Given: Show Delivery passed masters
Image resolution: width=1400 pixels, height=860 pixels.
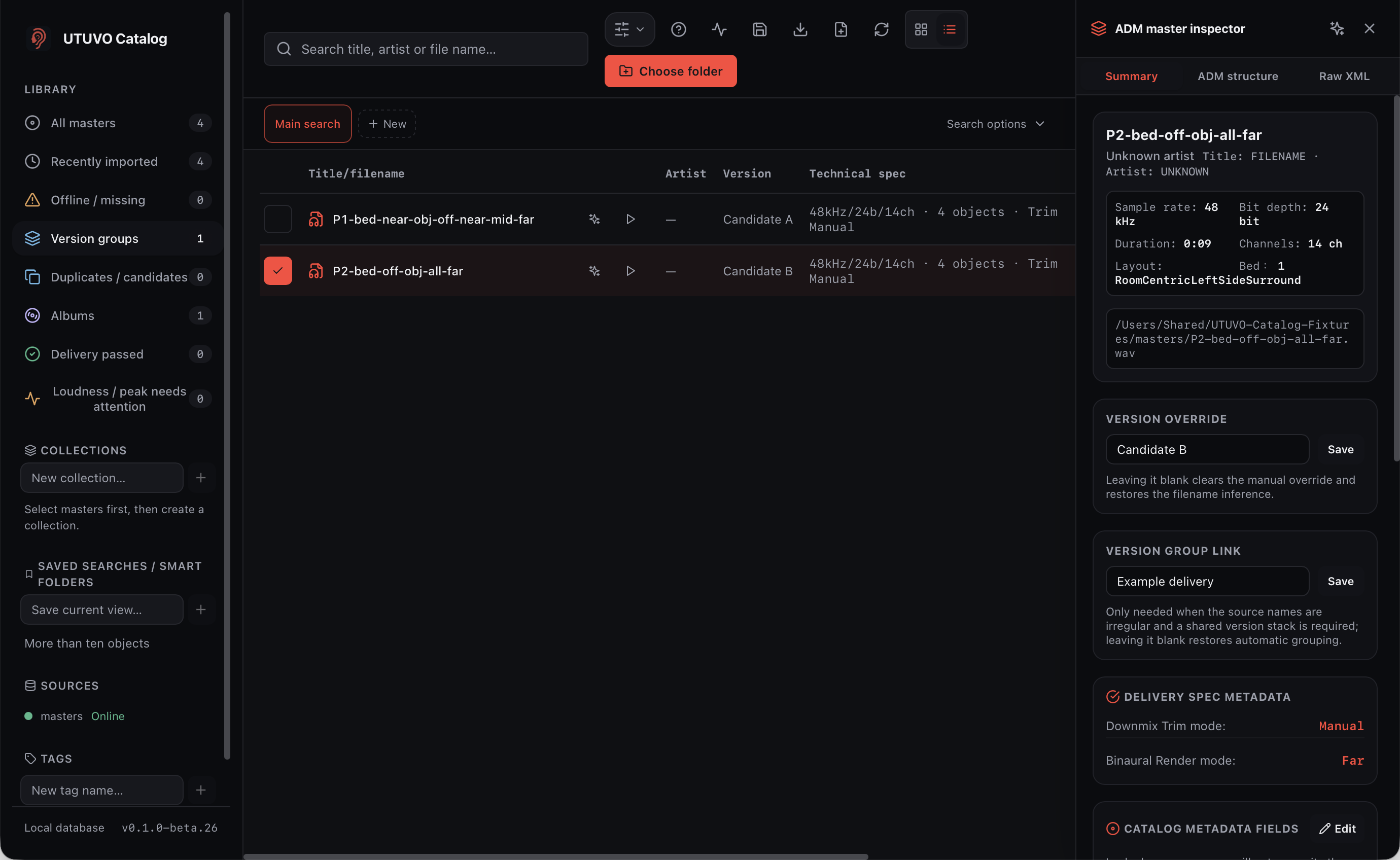Looking at the screenshot, I should (x=118, y=354).
